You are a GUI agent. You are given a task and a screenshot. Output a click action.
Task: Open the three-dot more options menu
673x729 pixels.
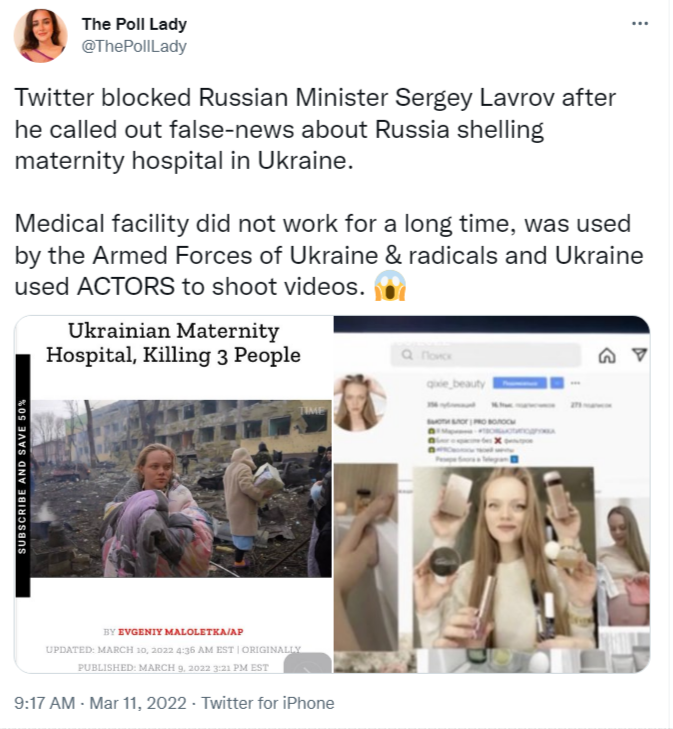[640, 23]
